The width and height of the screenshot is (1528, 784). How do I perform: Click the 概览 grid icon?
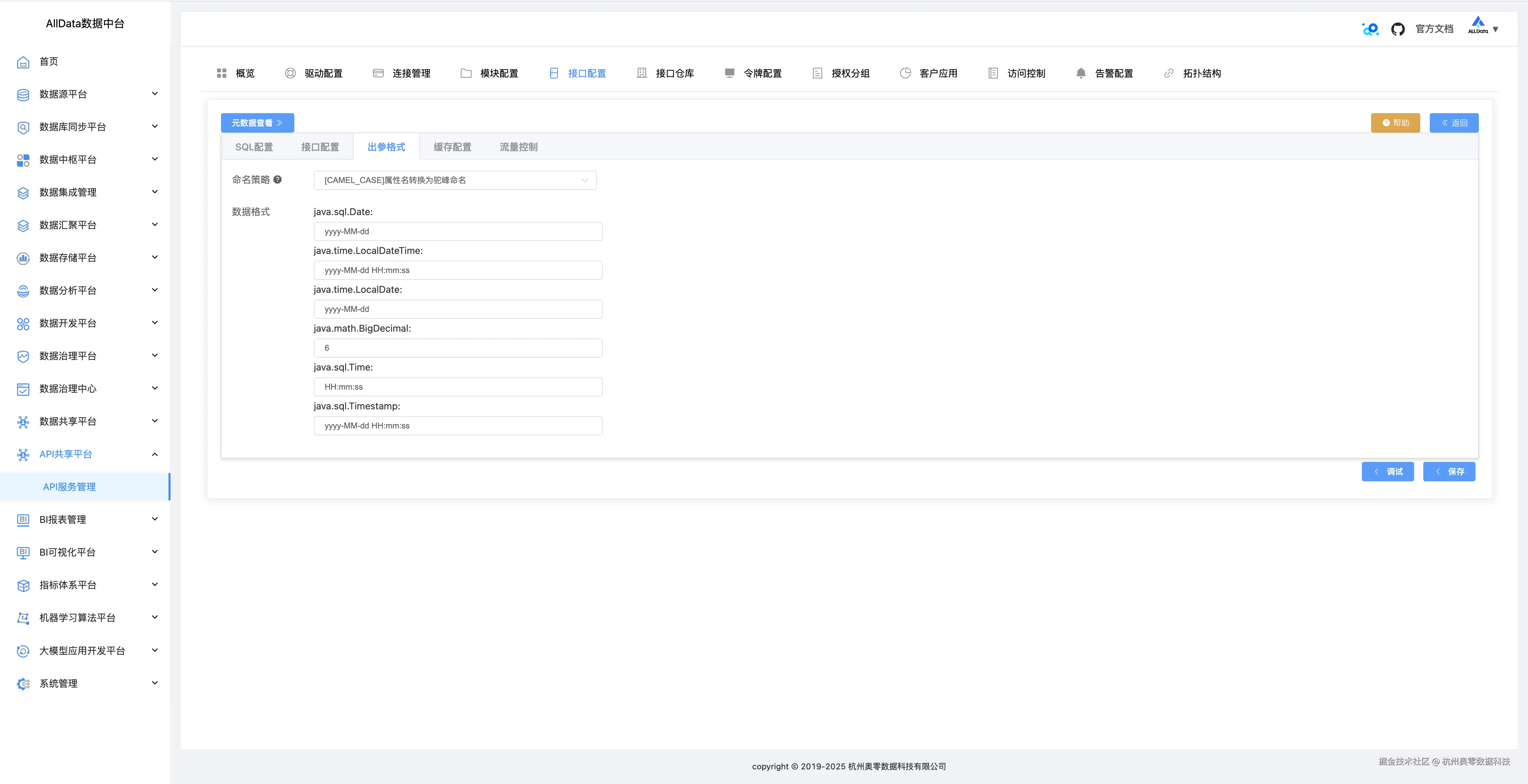(x=222, y=73)
